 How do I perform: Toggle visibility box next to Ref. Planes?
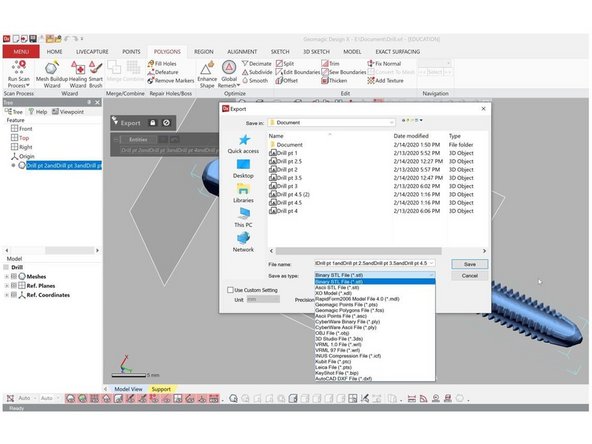tap(14, 285)
